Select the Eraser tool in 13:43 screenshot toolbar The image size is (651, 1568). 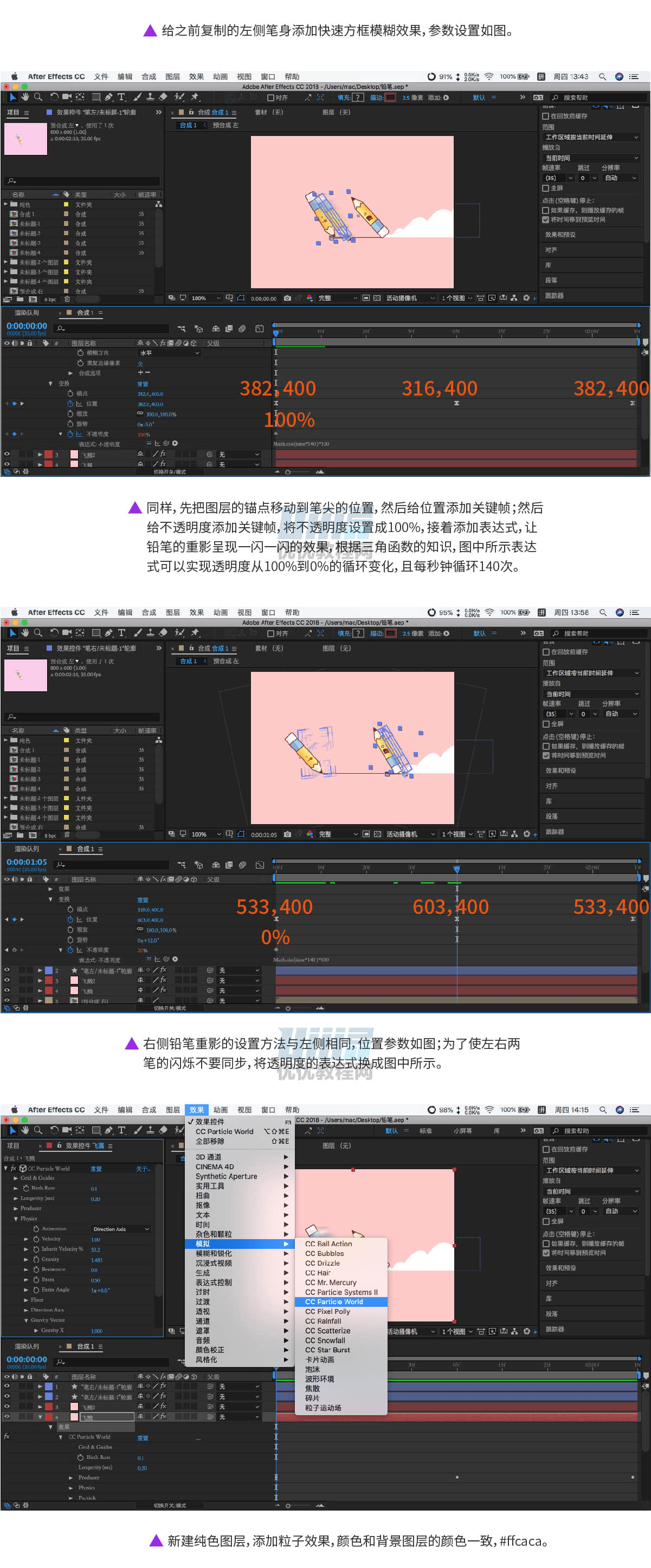[163, 97]
